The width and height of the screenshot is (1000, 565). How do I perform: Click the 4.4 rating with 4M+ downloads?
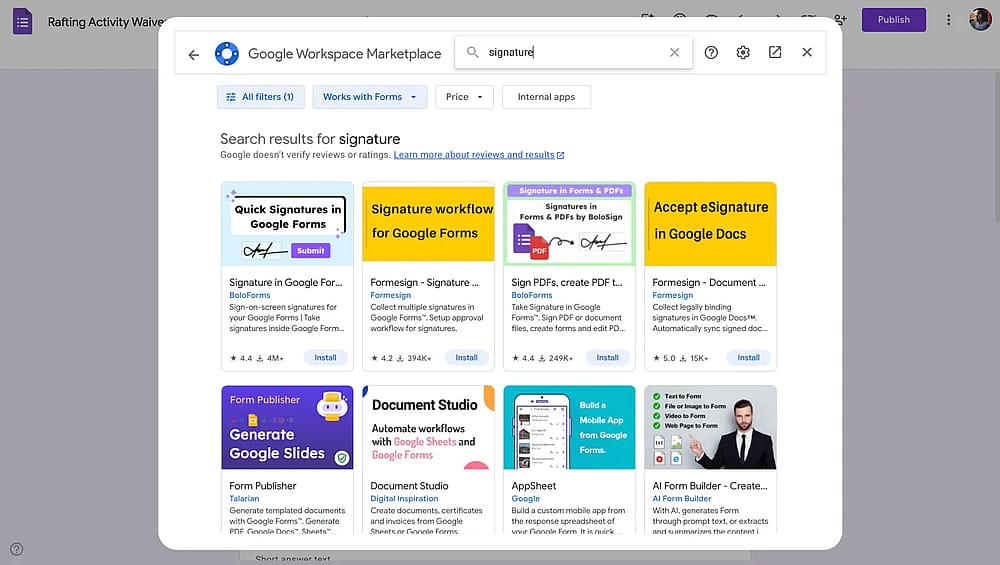(256, 358)
